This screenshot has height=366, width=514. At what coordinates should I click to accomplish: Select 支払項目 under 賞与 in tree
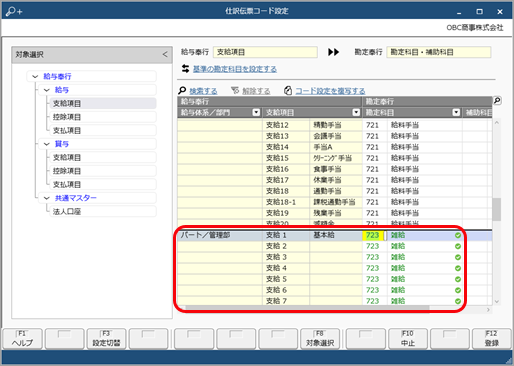[103, 184]
